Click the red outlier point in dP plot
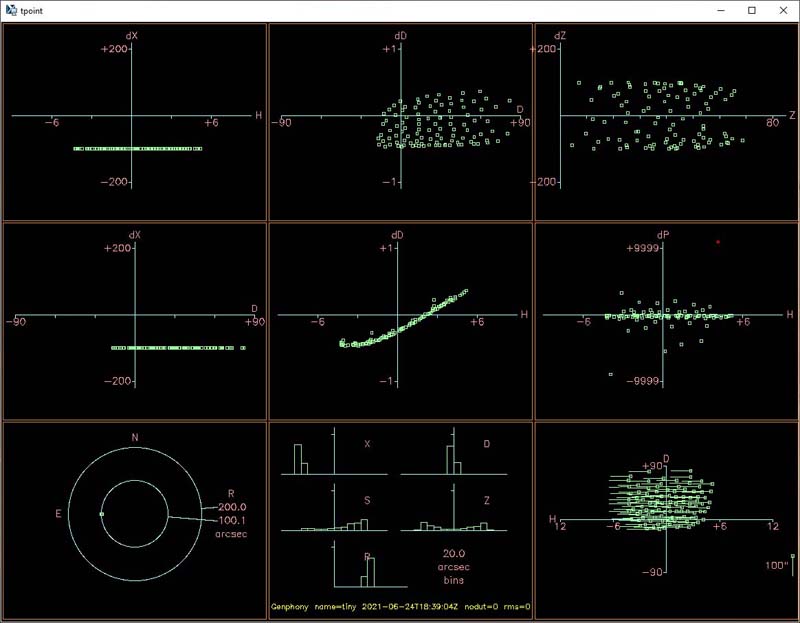Viewport: 800px width, 623px height. (718, 242)
